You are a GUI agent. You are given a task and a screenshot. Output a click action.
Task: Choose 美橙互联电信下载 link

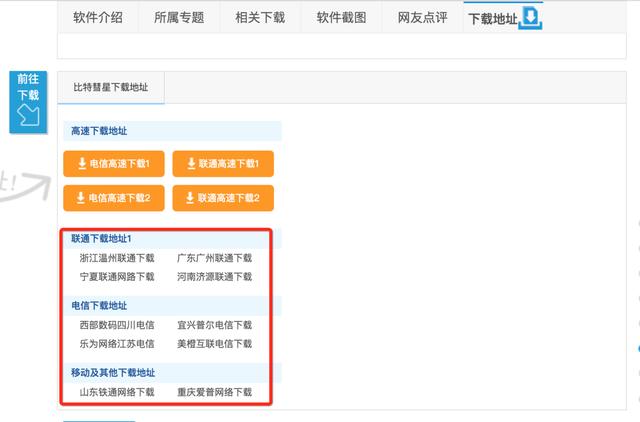click(x=215, y=344)
